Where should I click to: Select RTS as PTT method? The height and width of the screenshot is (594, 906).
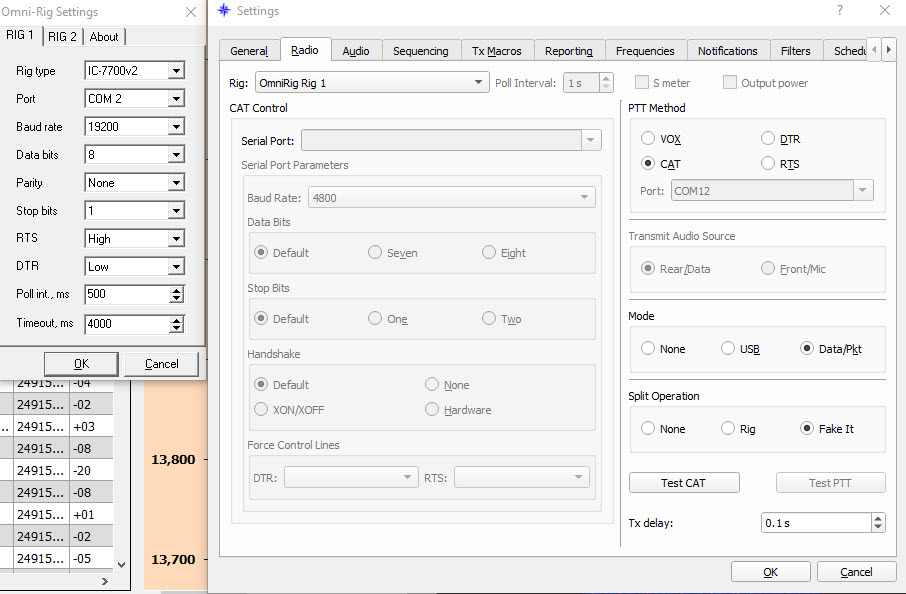[x=767, y=164]
